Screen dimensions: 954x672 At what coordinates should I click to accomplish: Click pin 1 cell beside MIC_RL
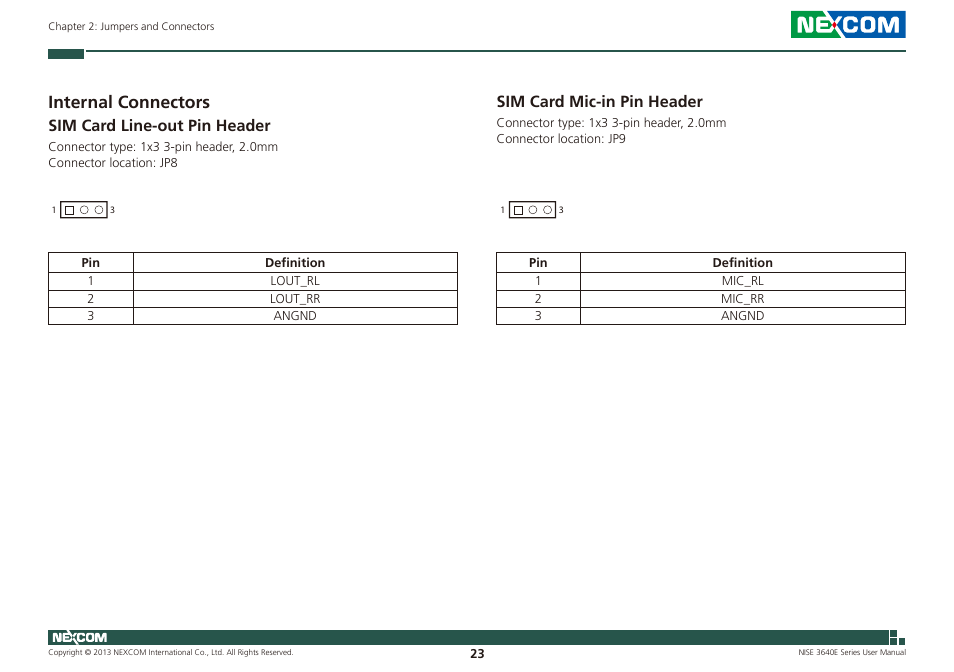(x=538, y=281)
